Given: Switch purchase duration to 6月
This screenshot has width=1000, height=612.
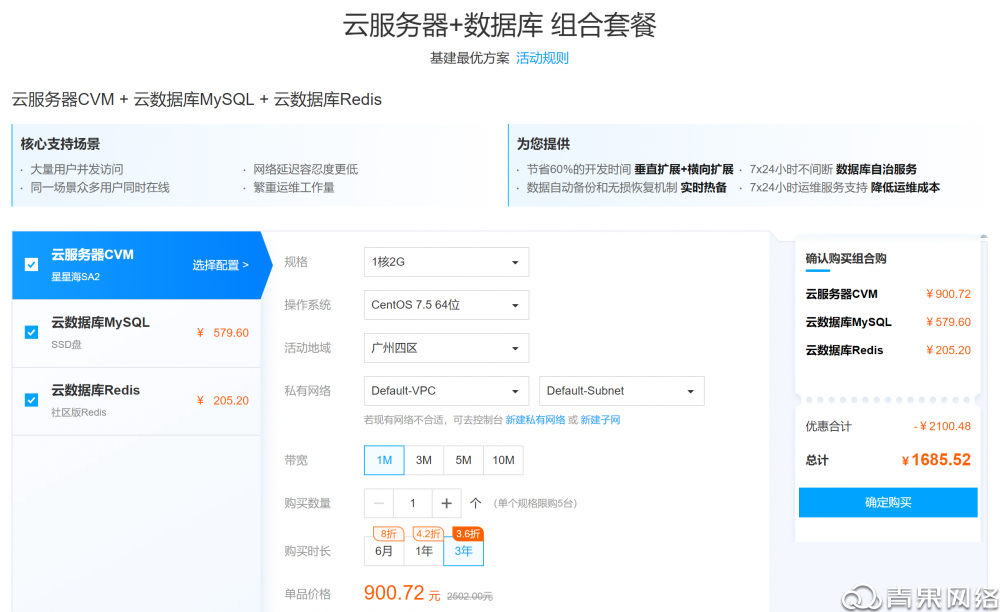Looking at the screenshot, I should coord(384,551).
